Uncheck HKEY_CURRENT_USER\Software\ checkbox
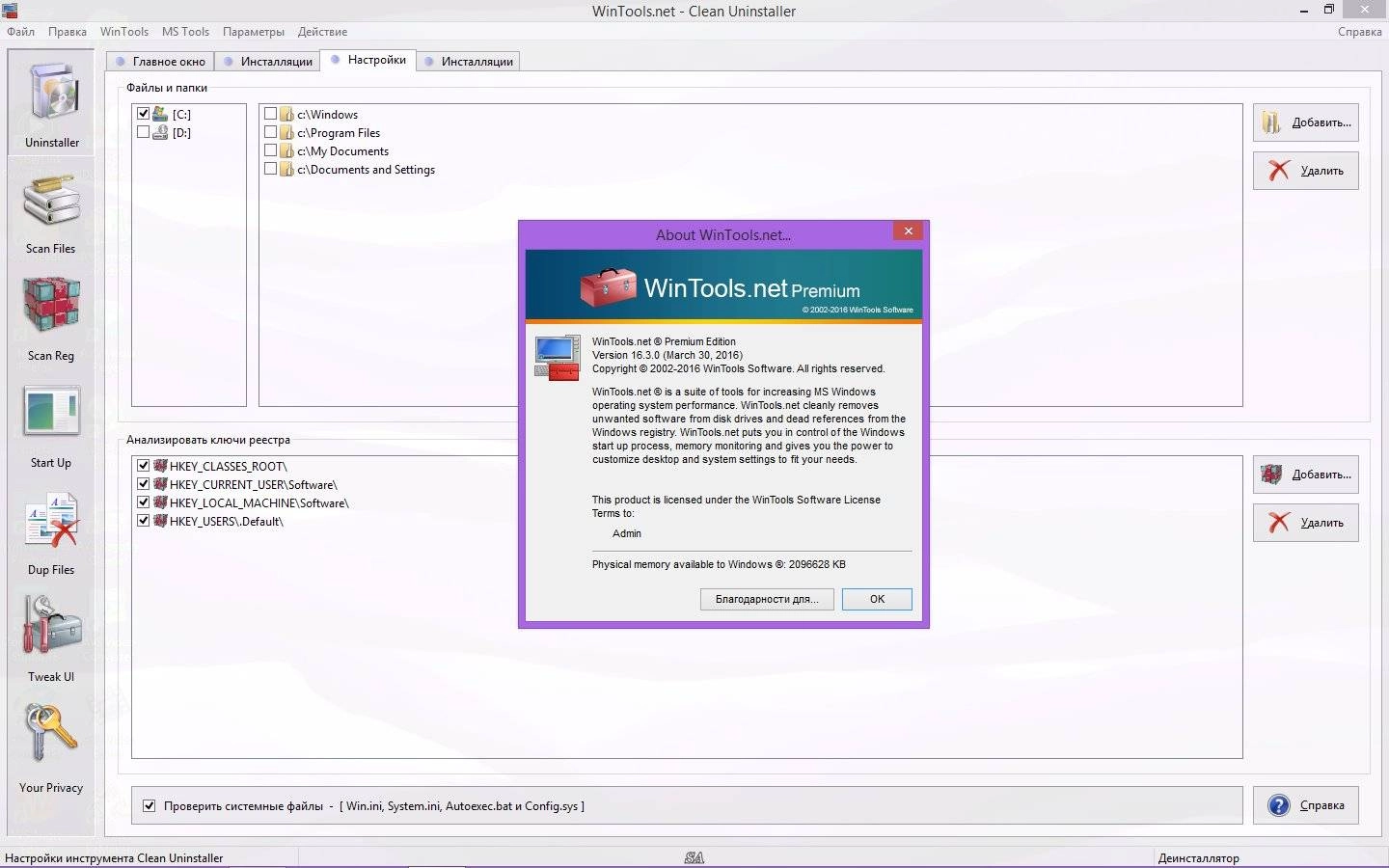The image size is (1389, 868). [x=143, y=484]
